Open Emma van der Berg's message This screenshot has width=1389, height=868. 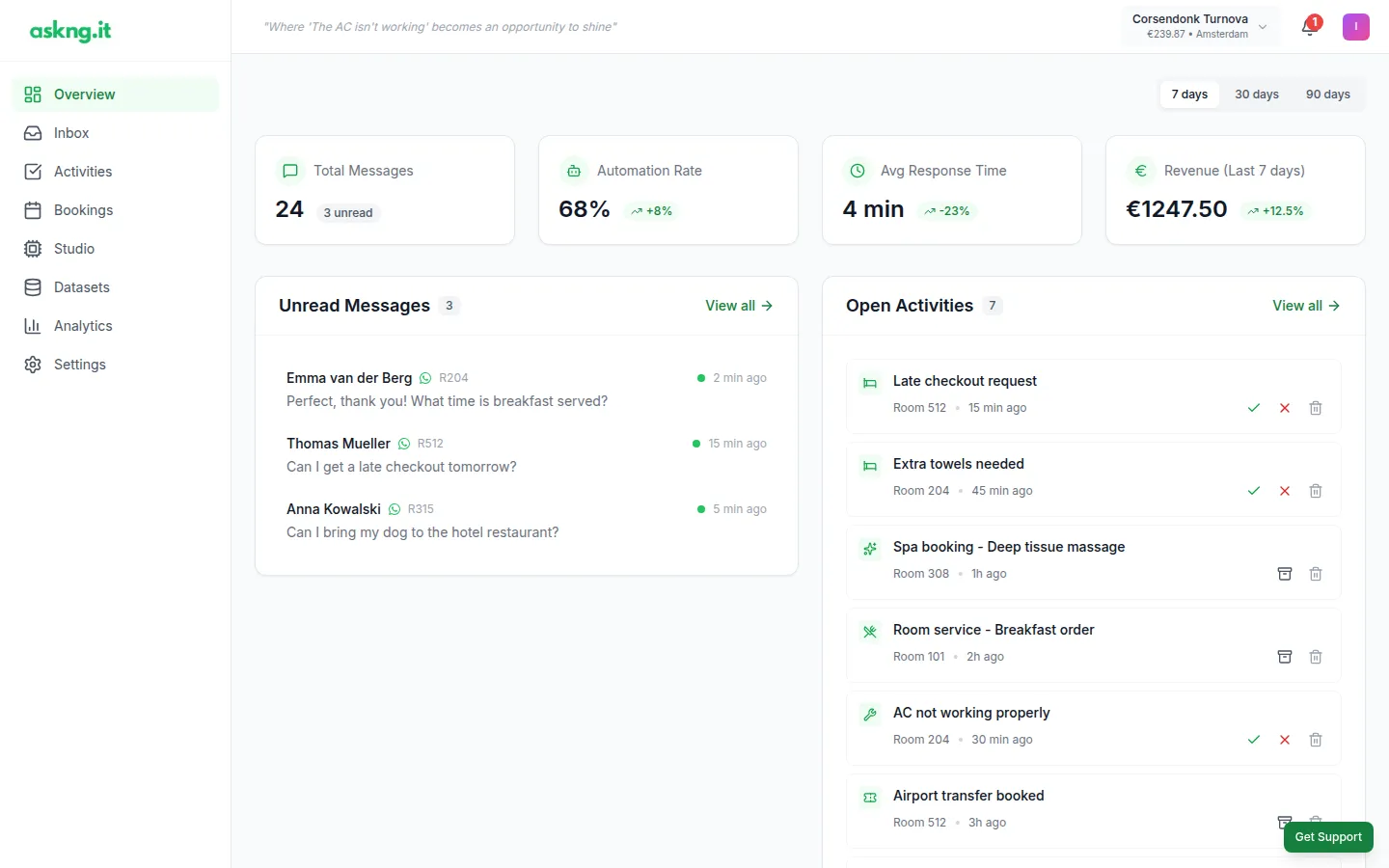click(527, 390)
